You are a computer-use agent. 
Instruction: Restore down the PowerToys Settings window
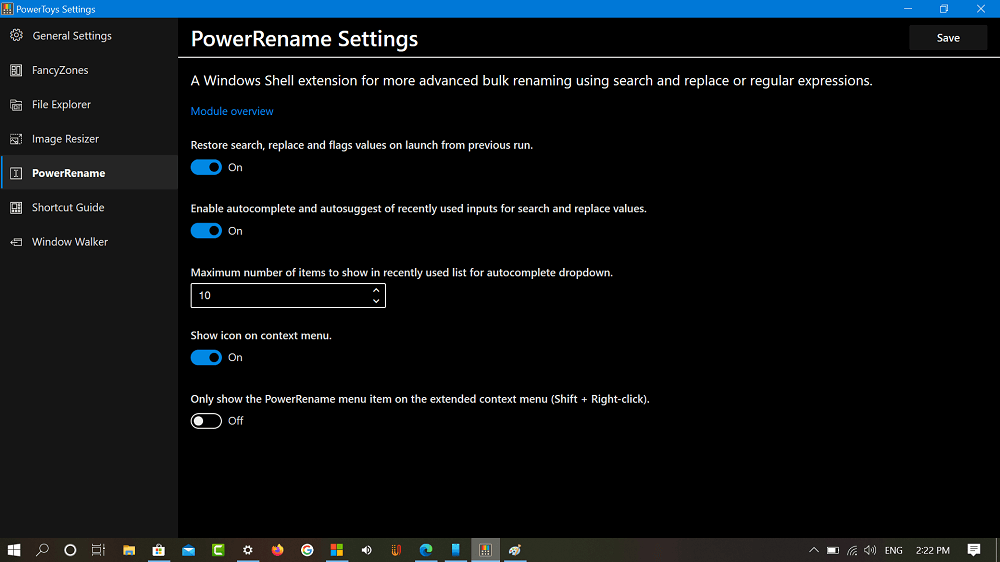tap(944, 9)
